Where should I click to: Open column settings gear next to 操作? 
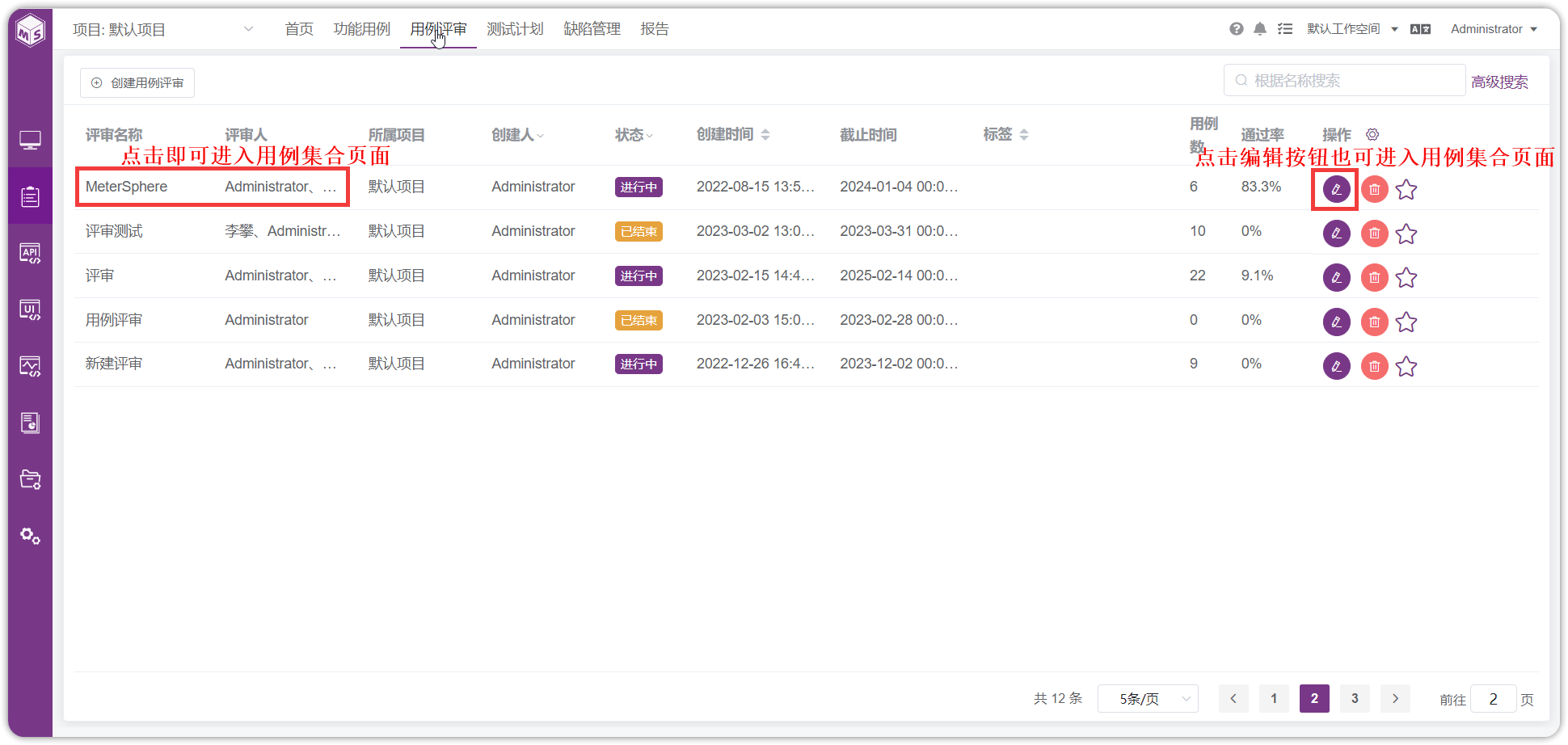pyautogui.click(x=1372, y=134)
